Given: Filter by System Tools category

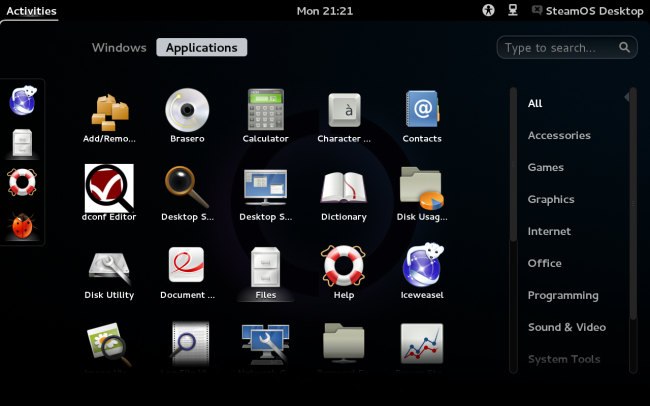Looking at the screenshot, I should pos(564,359).
